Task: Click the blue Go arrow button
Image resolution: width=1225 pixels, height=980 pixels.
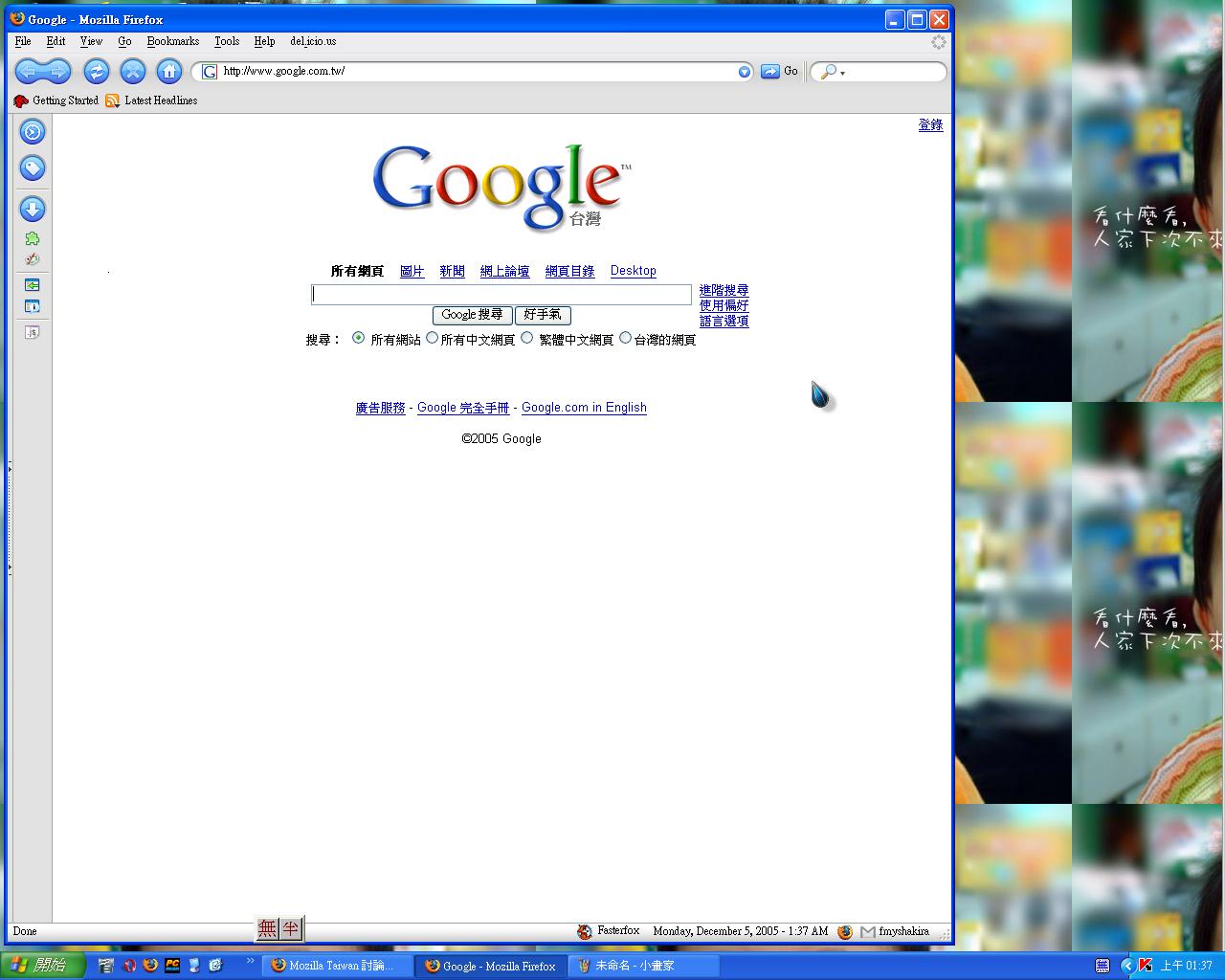Action: coord(770,71)
